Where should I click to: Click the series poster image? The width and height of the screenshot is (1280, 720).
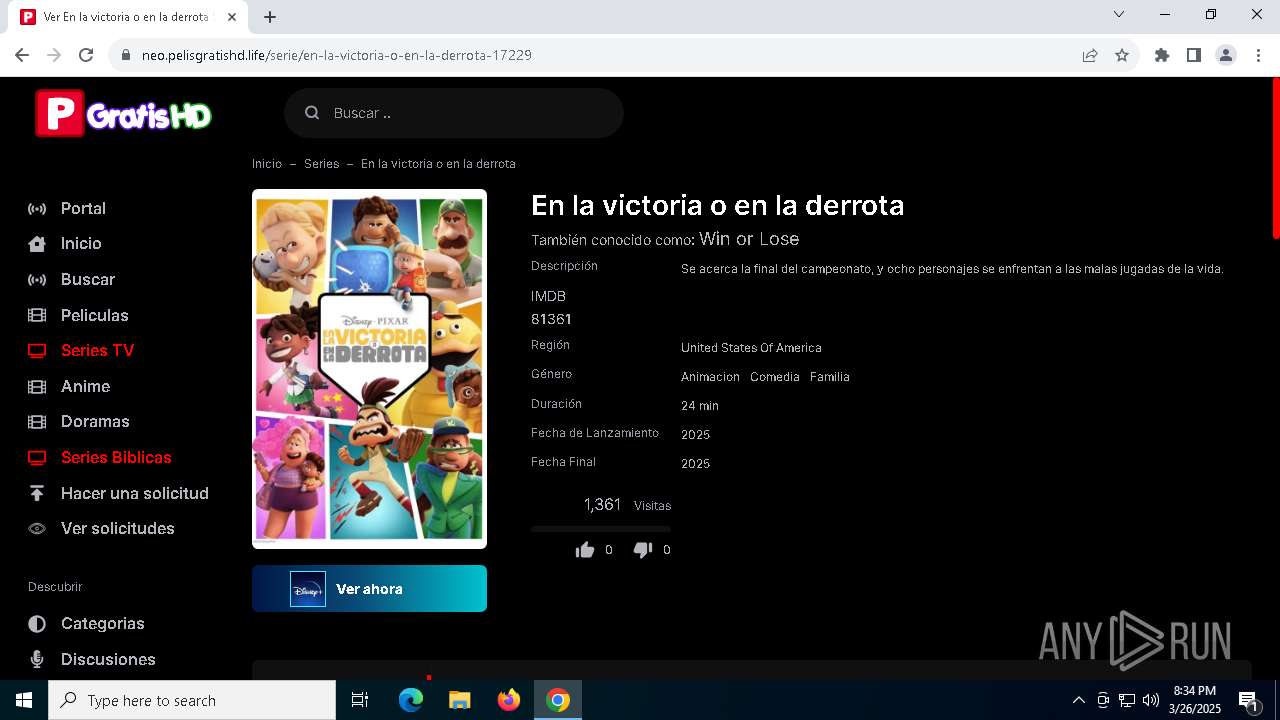tap(369, 369)
